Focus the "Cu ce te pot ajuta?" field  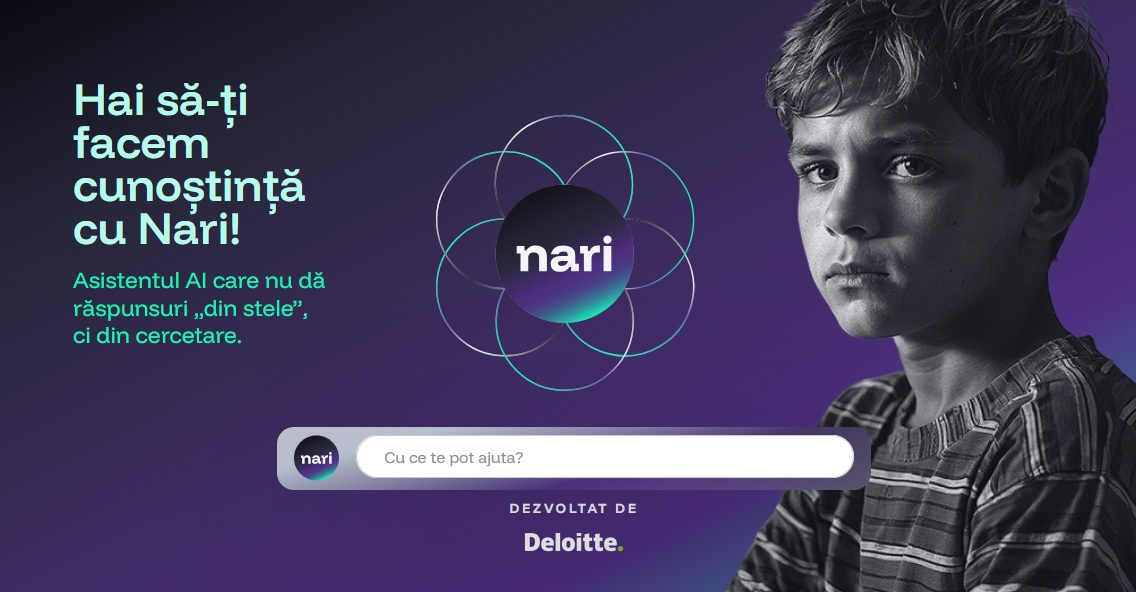pyautogui.click(x=605, y=457)
